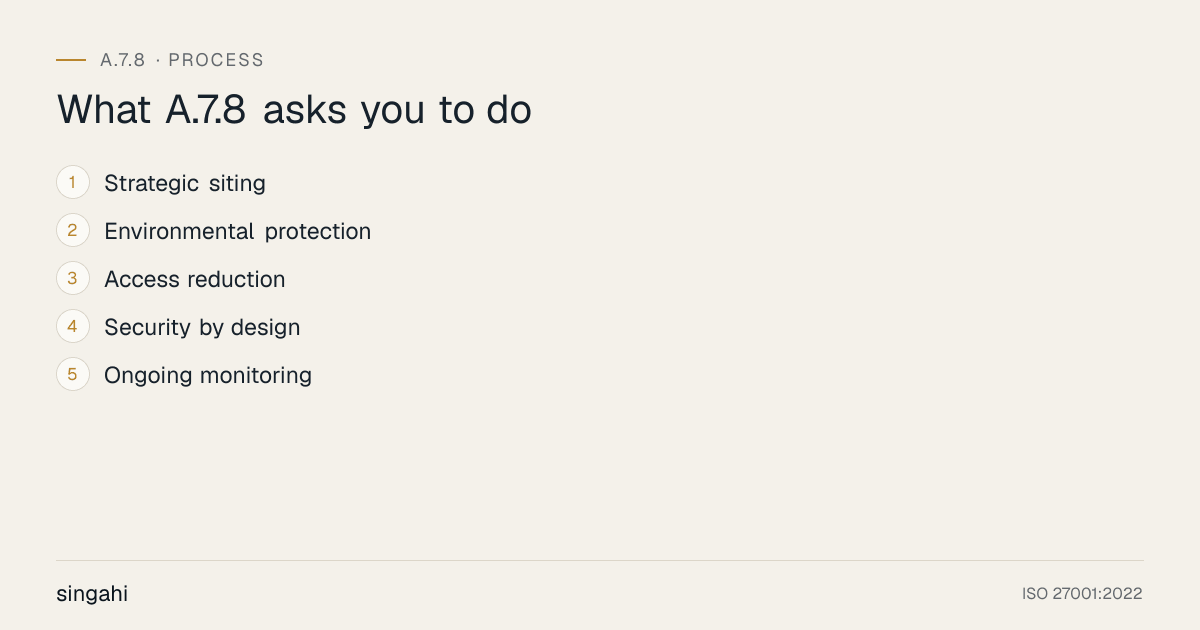1200x630 pixels.
Task: Click the number 1 circle badge
Action: (x=73, y=183)
